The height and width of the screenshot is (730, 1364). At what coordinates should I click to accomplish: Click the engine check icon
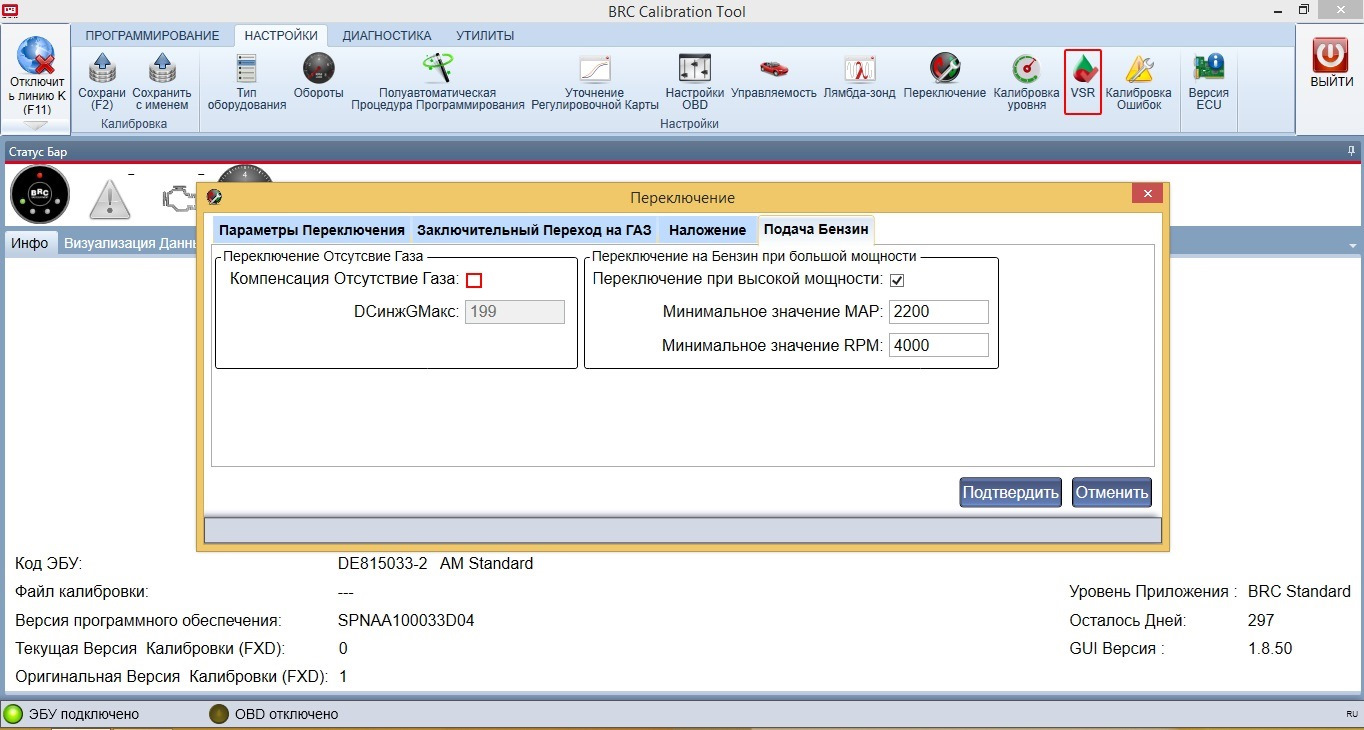point(180,198)
